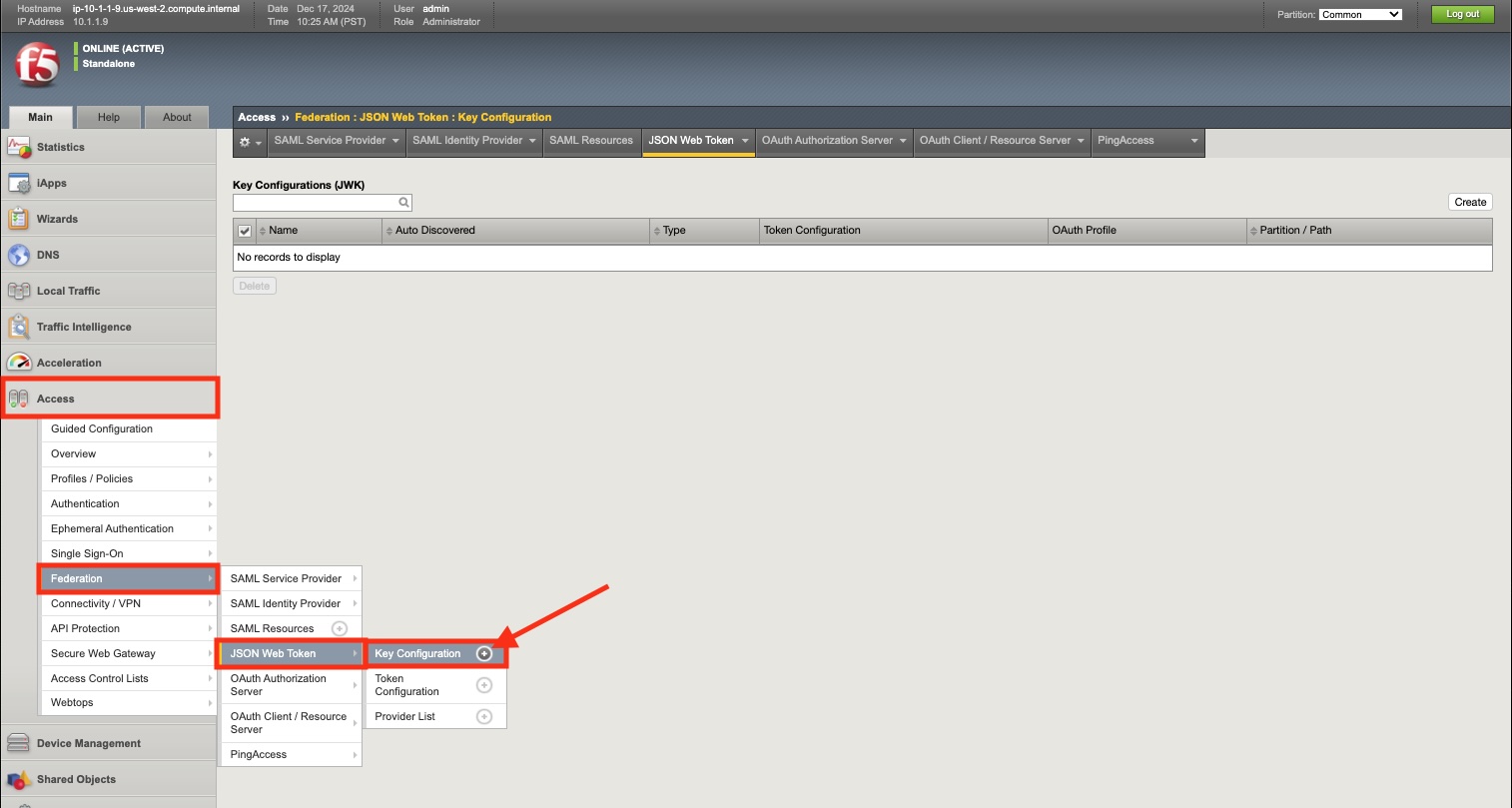The image size is (1512, 808).
Task: Click the Create button
Action: point(1470,202)
